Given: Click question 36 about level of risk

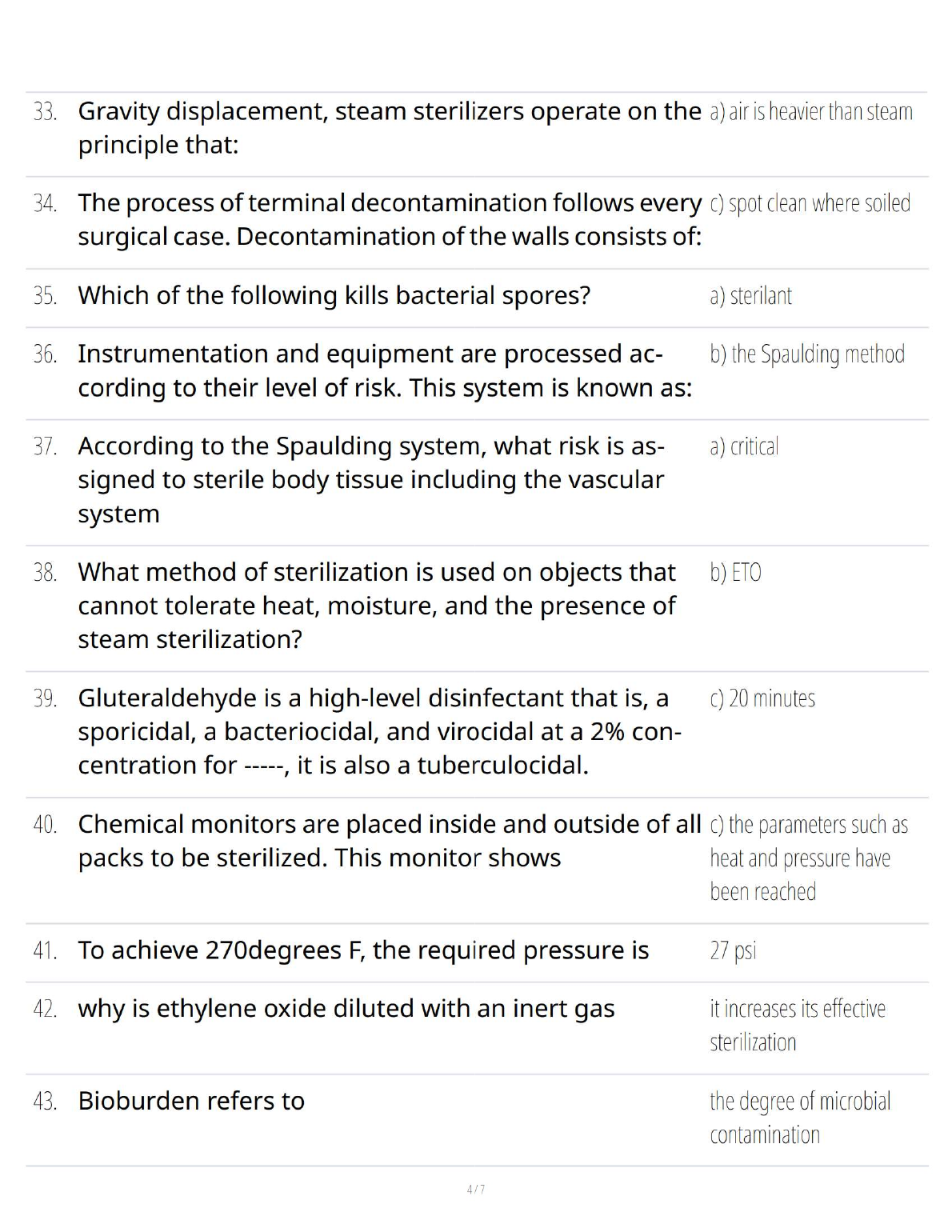Looking at the screenshot, I should click(384, 370).
